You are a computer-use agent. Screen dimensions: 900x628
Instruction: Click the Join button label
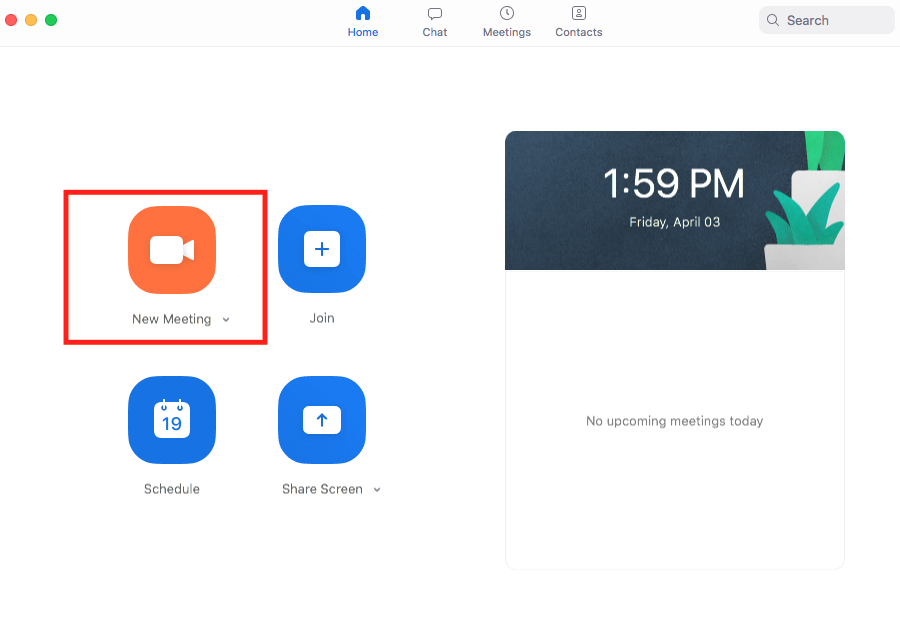coord(321,317)
